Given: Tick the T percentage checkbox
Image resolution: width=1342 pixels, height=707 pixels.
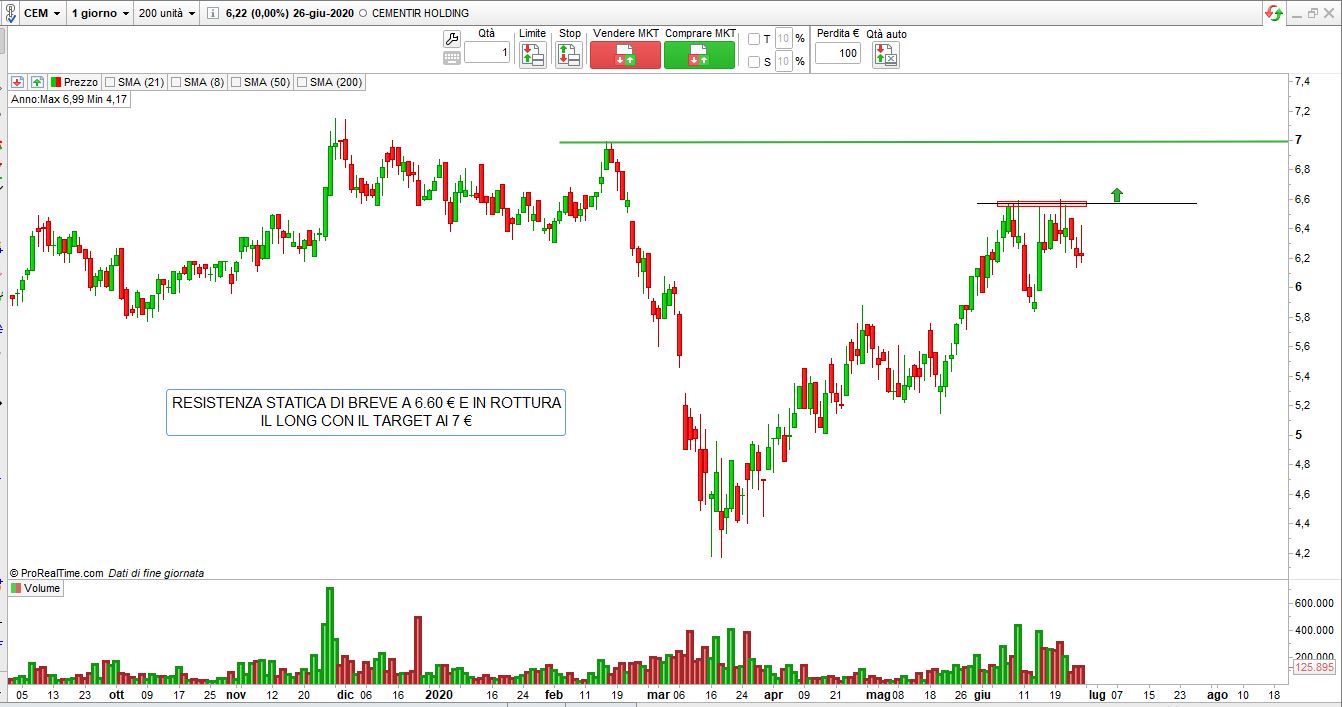Looking at the screenshot, I should pos(754,39).
